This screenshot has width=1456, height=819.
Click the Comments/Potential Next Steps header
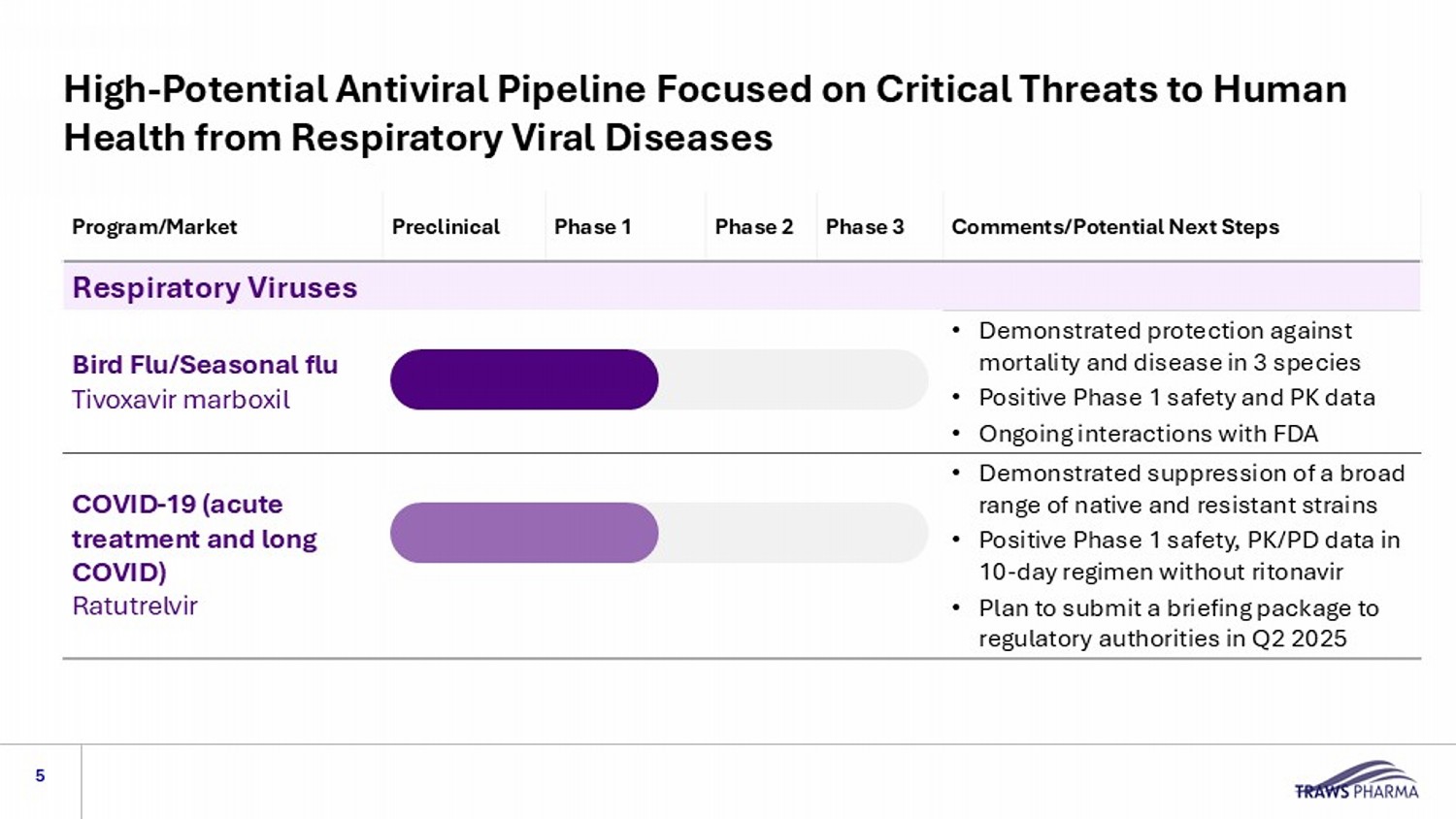(x=1114, y=227)
